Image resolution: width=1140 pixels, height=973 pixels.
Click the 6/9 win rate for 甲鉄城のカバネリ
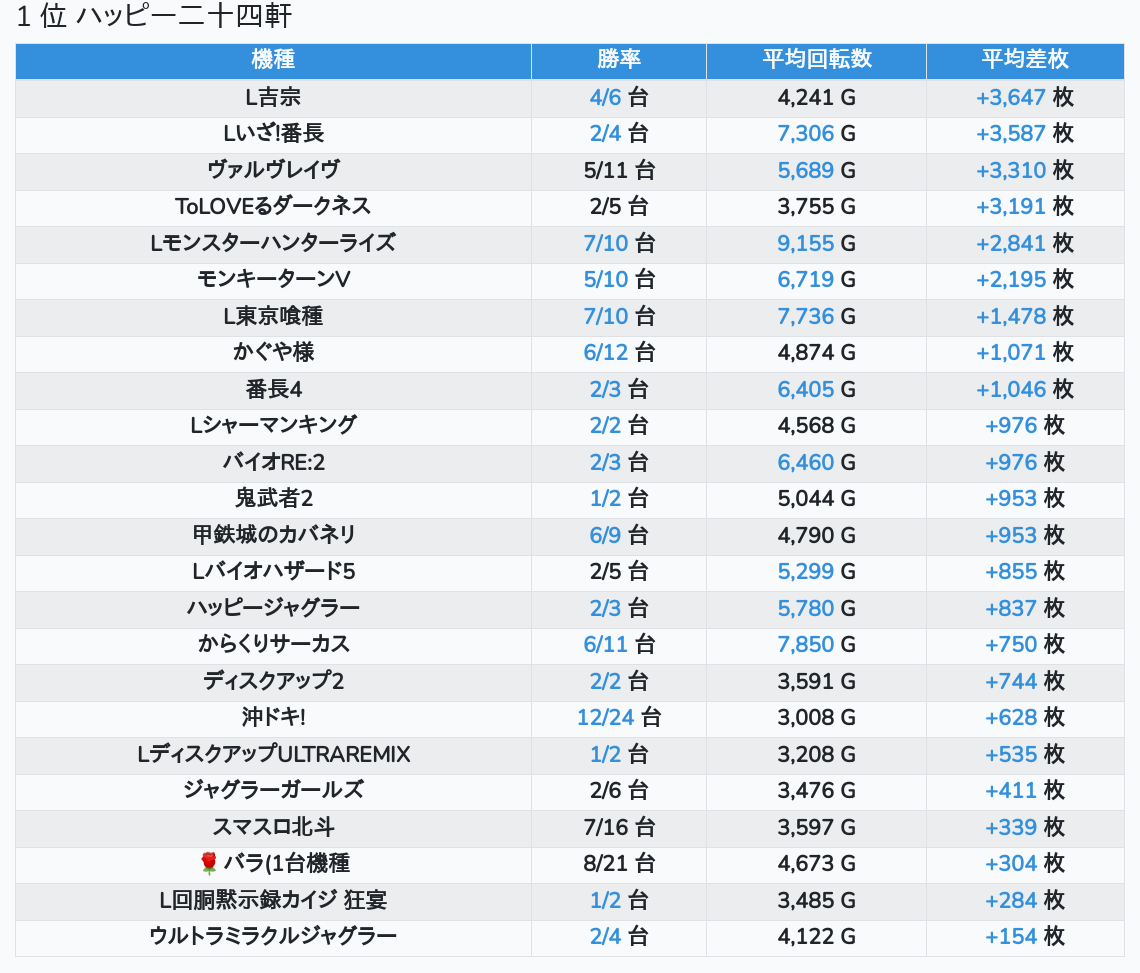click(605, 535)
